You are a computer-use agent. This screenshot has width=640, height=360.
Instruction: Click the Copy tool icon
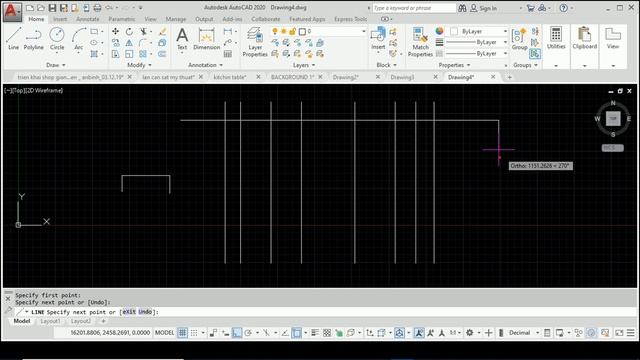pyautogui.click(x=116, y=42)
